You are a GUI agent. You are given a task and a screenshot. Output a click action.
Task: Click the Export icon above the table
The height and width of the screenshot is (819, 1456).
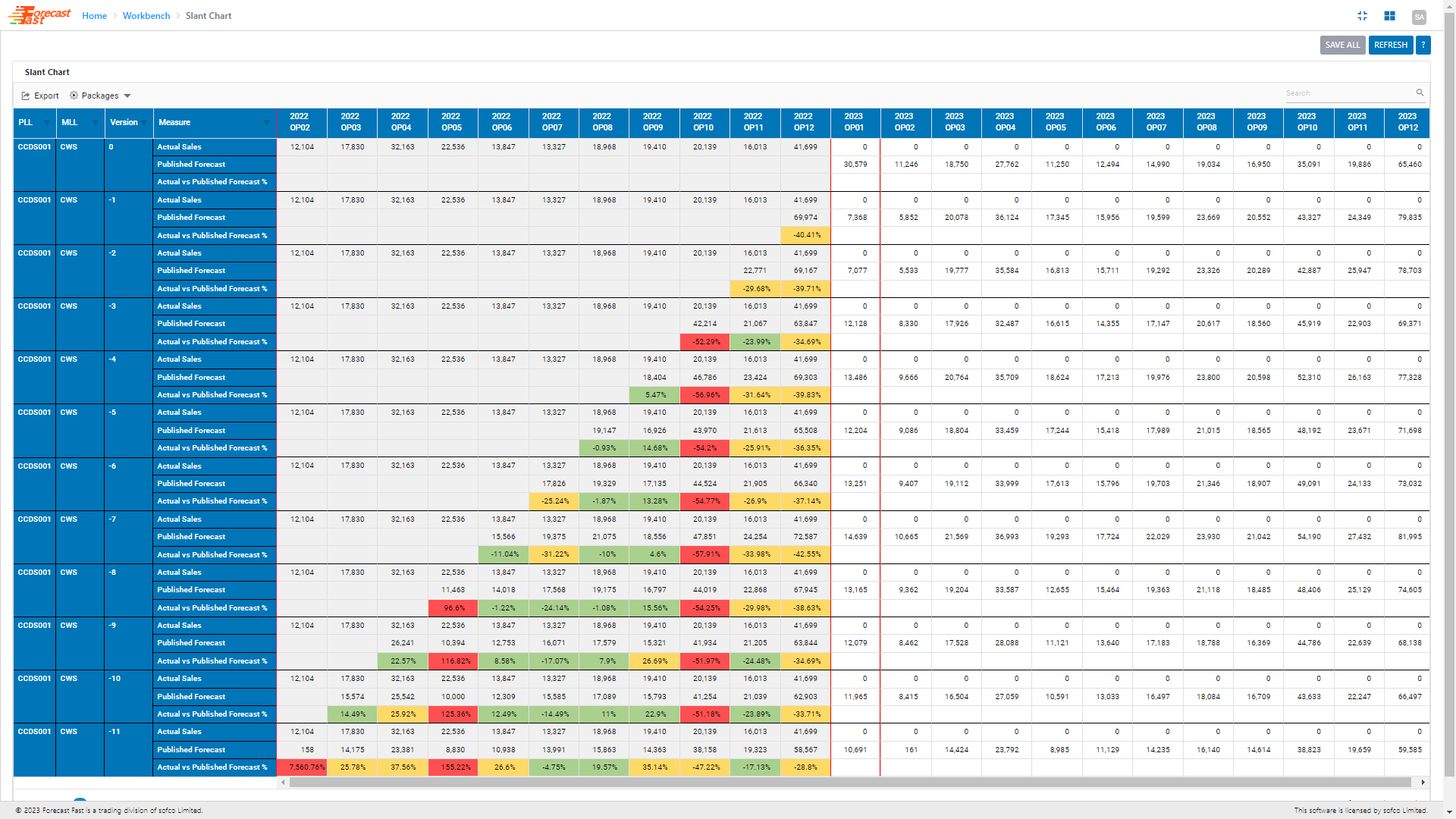coord(25,96)
